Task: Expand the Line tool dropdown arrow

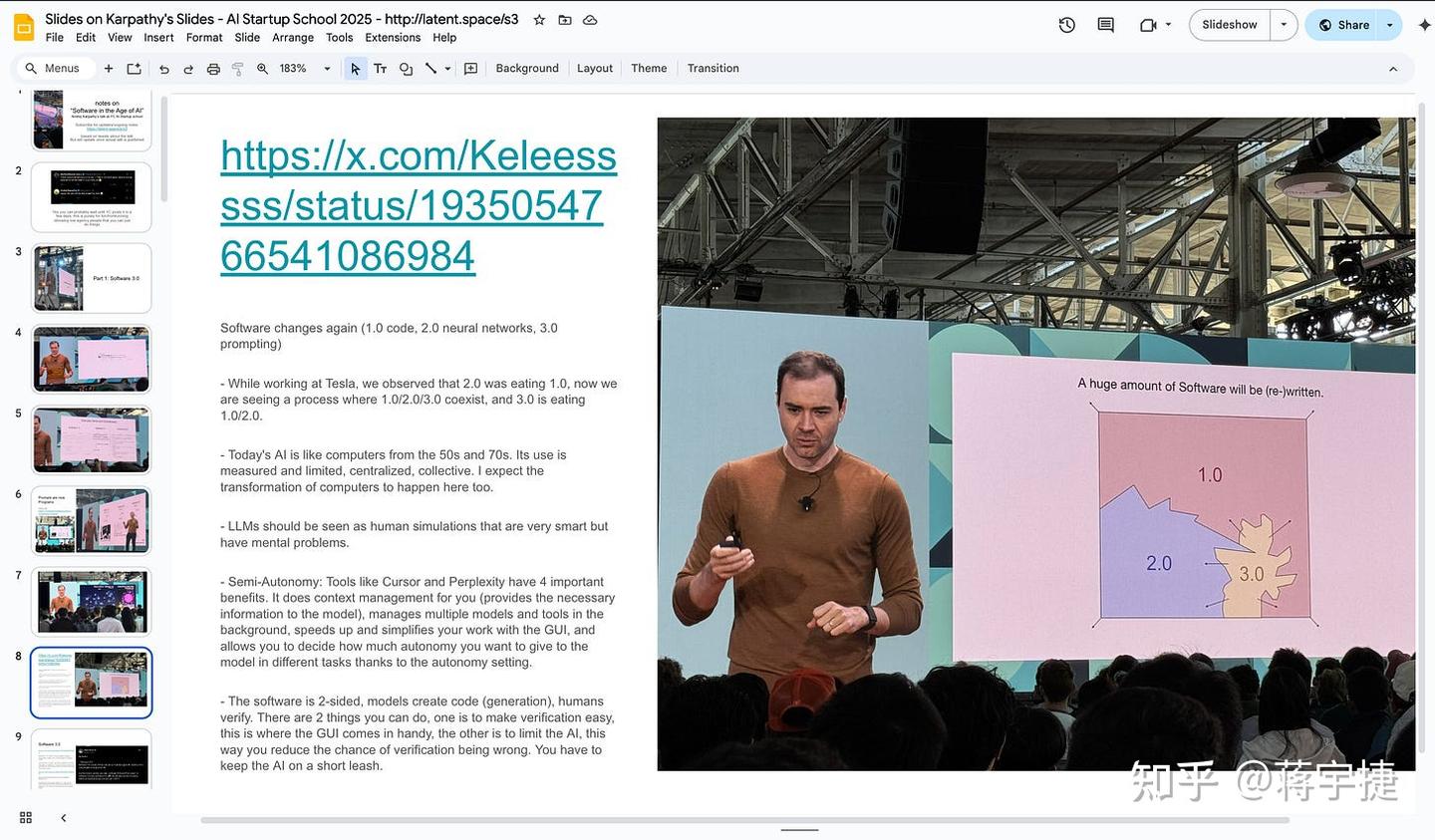Action: (x=446, y=68)
